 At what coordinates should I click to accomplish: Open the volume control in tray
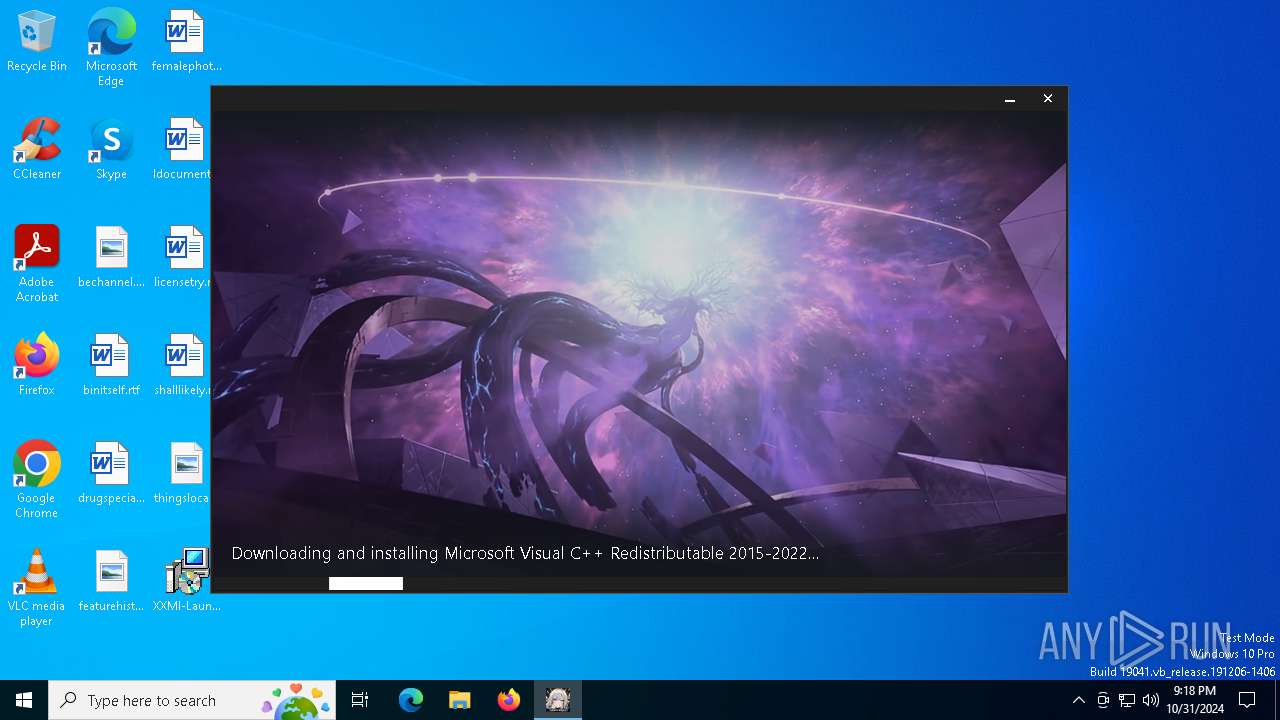pyautogui.click(x=1151, y=700)
